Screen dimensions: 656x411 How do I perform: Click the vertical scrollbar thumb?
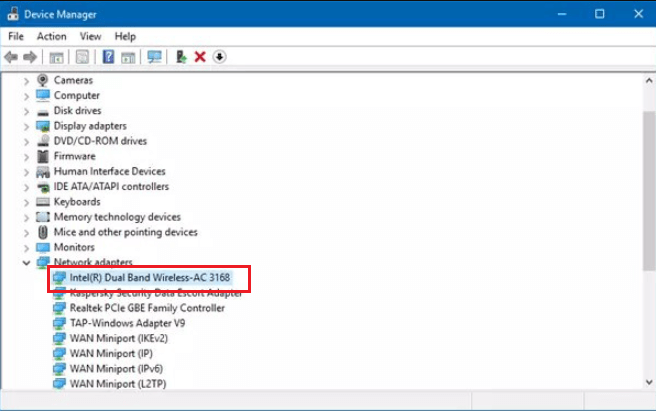click(x=649, y=190)
